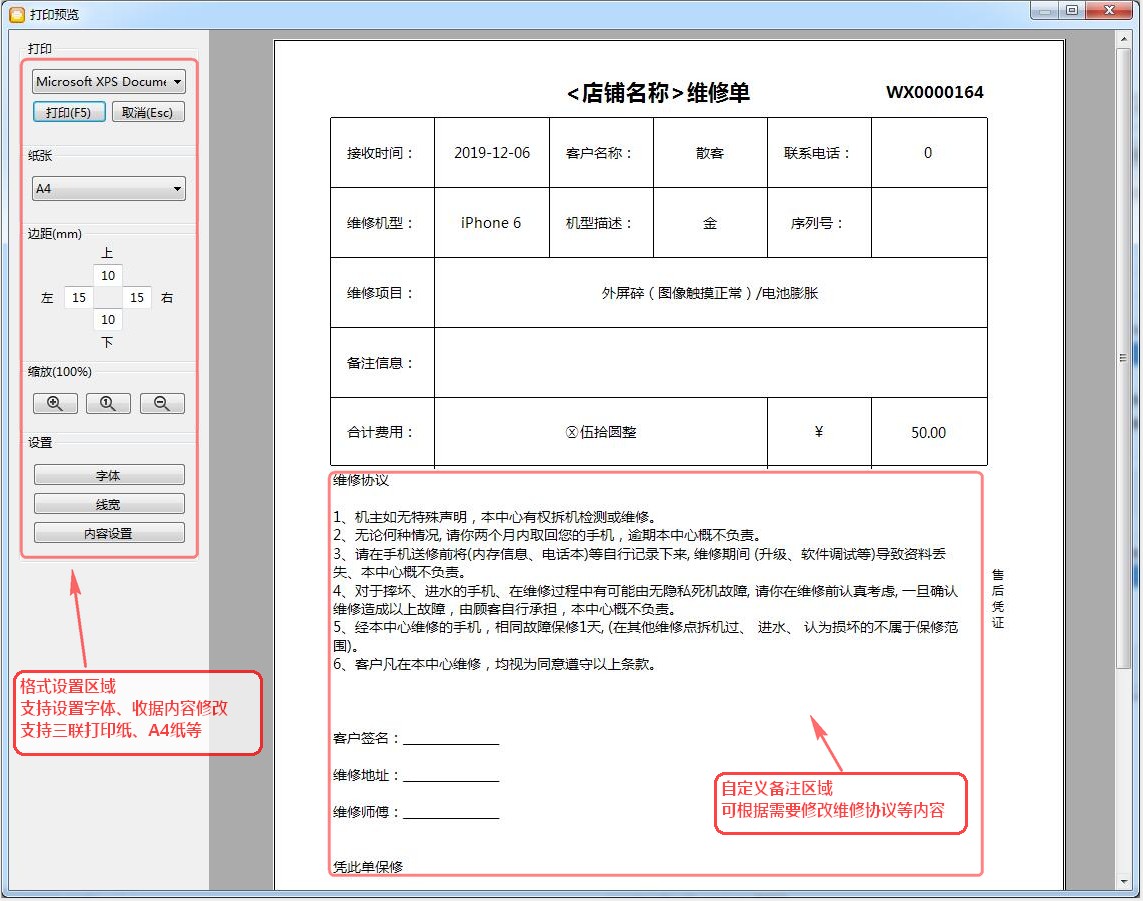Click the amount in words 伍拾圆整
1143x901 pixels.
pyautogui.click(x=601, y=432)
